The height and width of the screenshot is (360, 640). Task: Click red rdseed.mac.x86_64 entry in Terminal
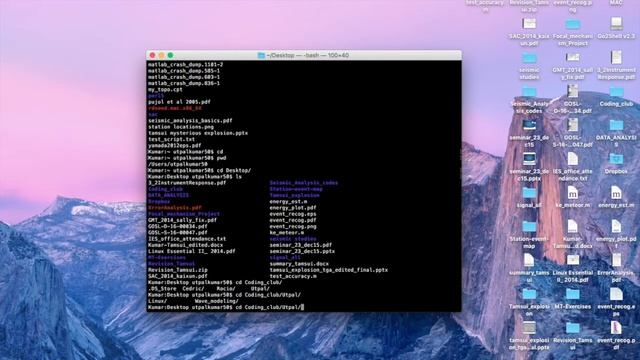[175, 108]
